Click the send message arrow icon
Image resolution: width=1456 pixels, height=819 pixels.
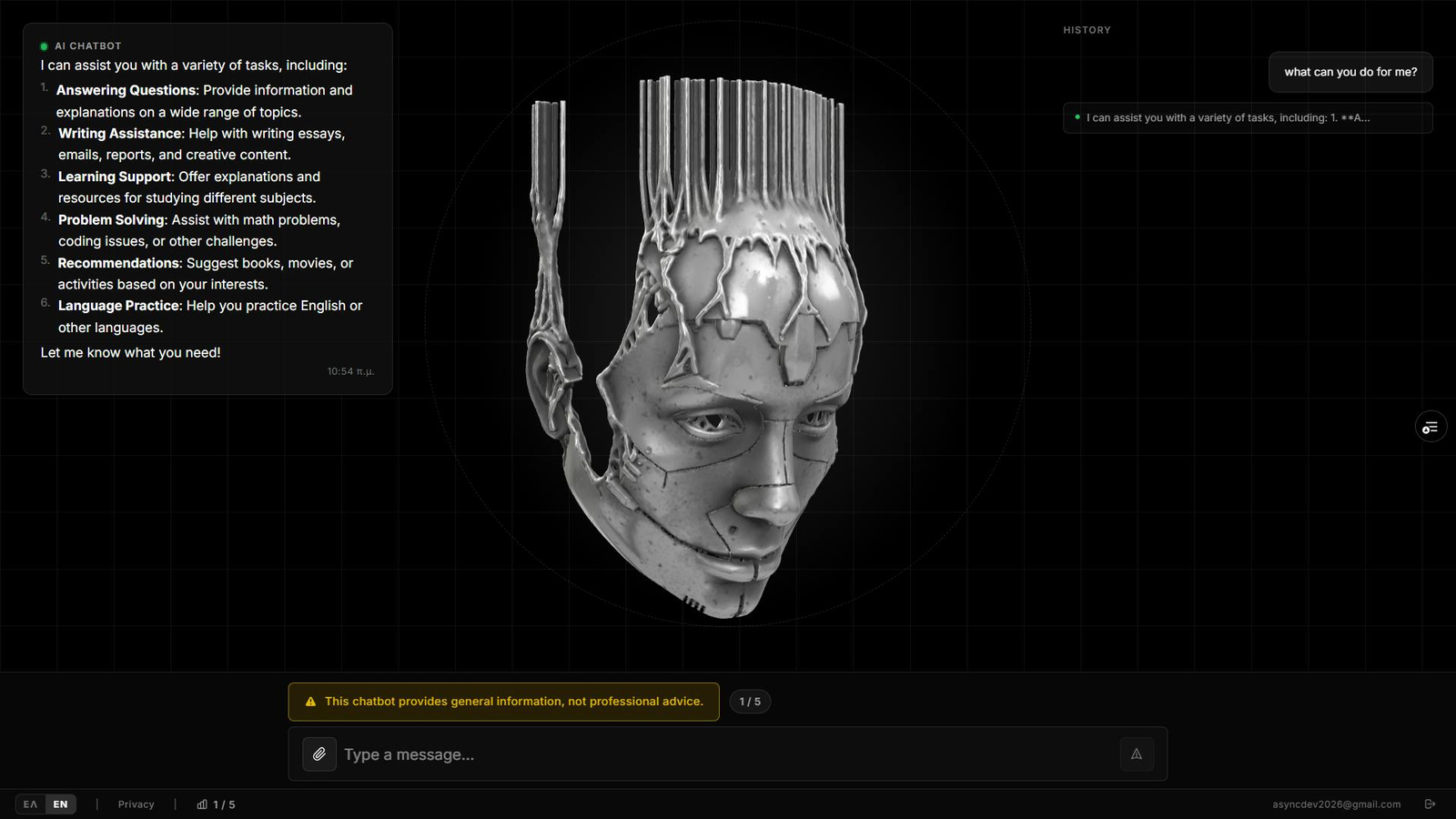click(1137, 753)
